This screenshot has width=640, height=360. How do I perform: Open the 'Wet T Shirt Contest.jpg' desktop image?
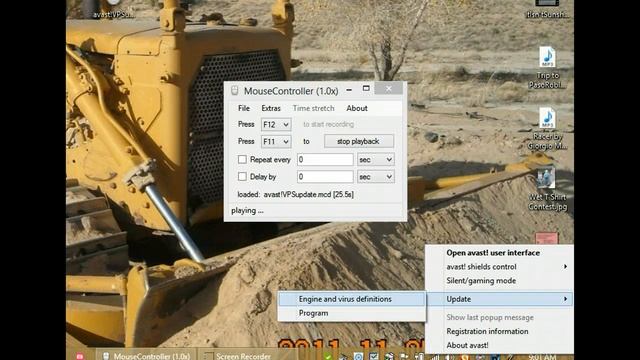tap(547, 189)
